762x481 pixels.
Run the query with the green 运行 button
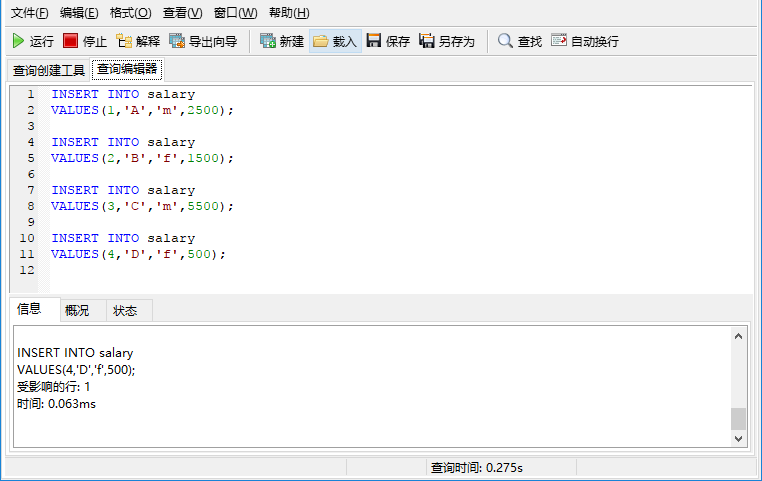33,41
